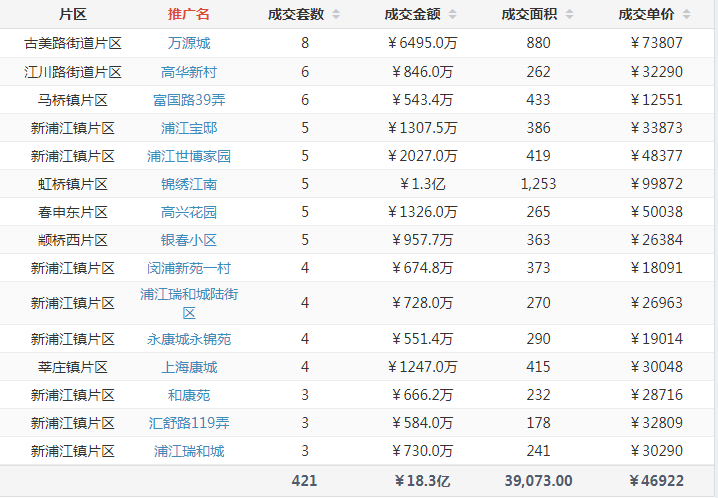718x498 pixels.
Task: Click the ¥99872 unit price cell
Action: tap(656, 184)
